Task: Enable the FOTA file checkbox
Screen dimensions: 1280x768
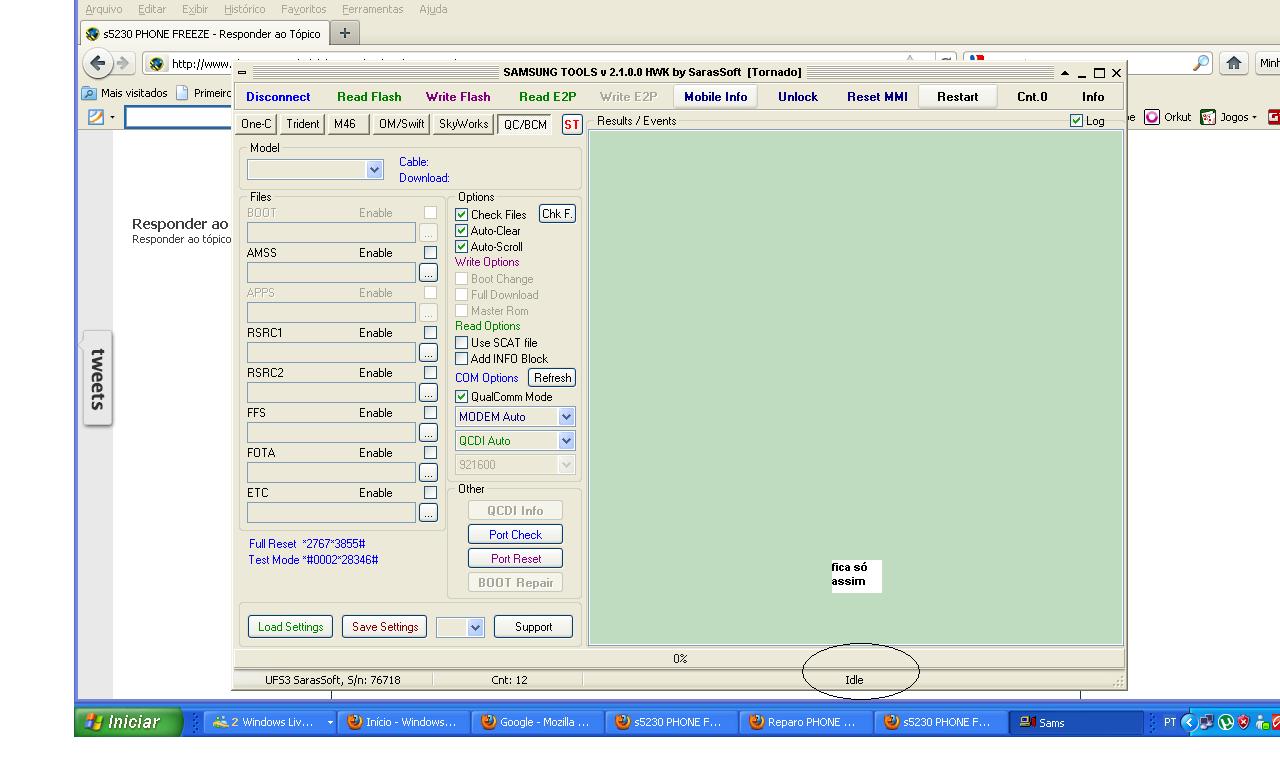Action: click(430, 453)
